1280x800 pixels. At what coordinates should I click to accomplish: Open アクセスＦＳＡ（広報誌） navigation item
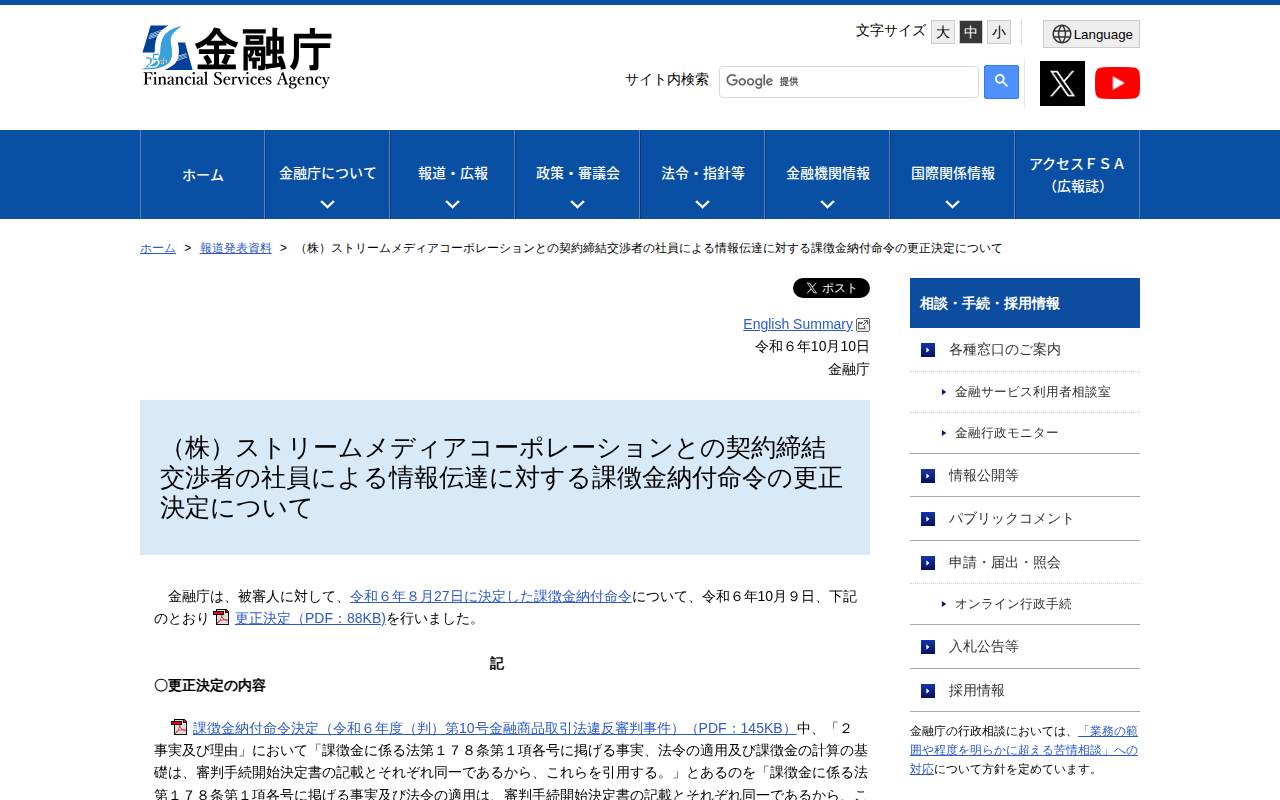point(1077,175)
